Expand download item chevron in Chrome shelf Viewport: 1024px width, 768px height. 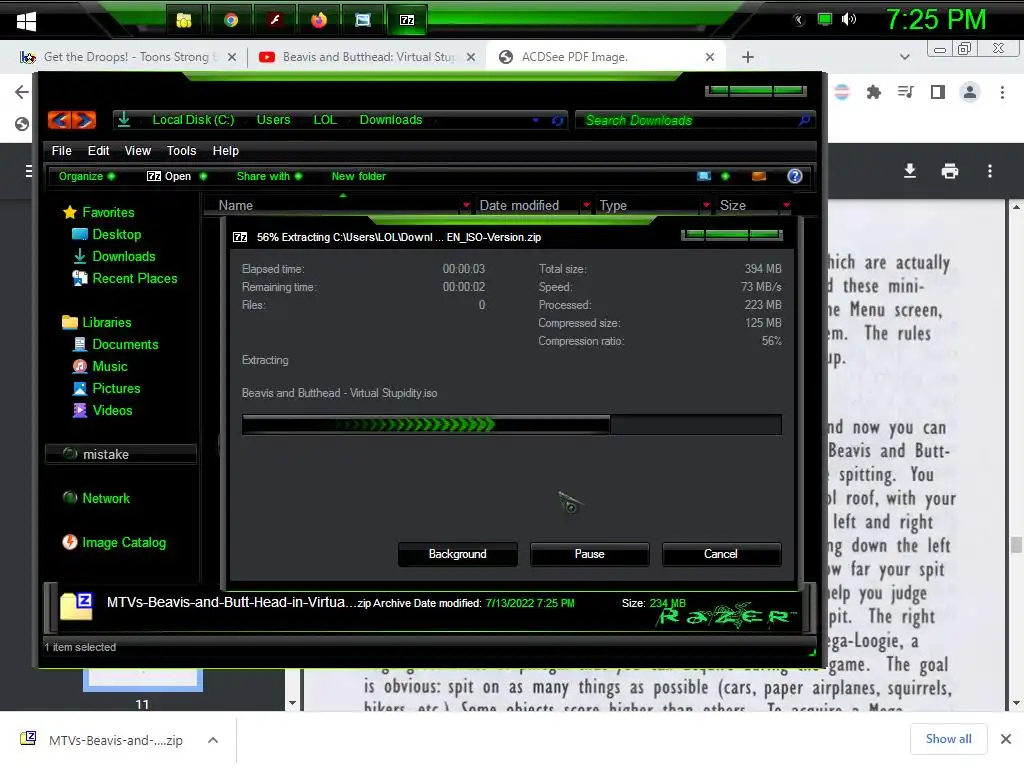pyautogui.click(x=213, y=740)
